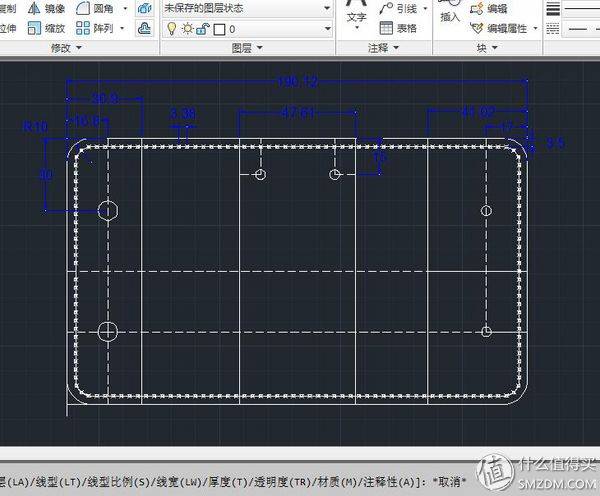Click the 厚度(T) command option
The image size is (600, 496).
(x=229, y=482)
